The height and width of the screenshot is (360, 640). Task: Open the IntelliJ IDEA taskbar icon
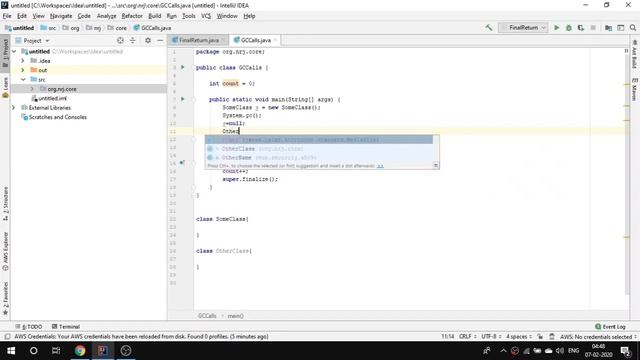pos(102,351)
